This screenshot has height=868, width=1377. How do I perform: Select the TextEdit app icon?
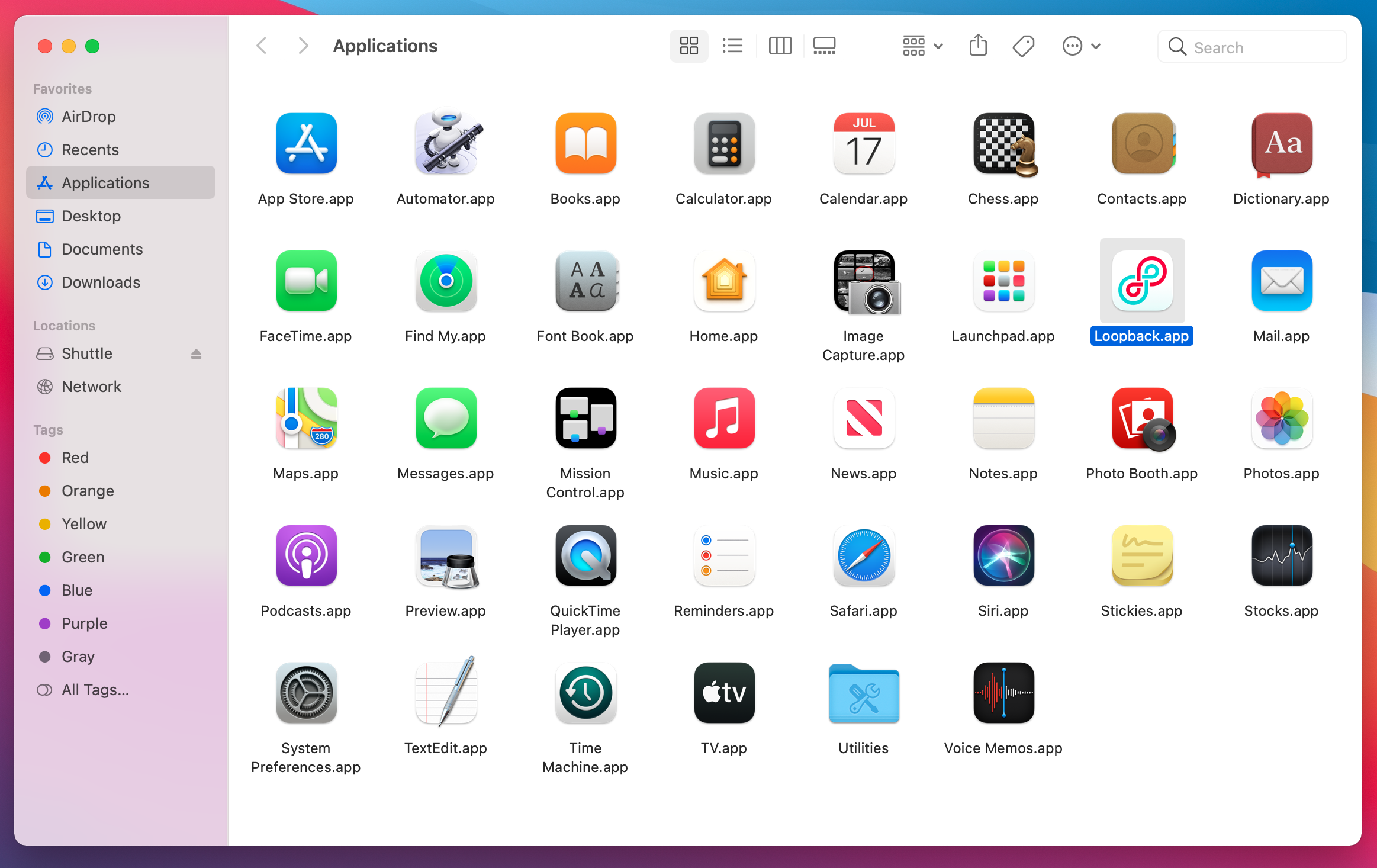pos(446,692)
